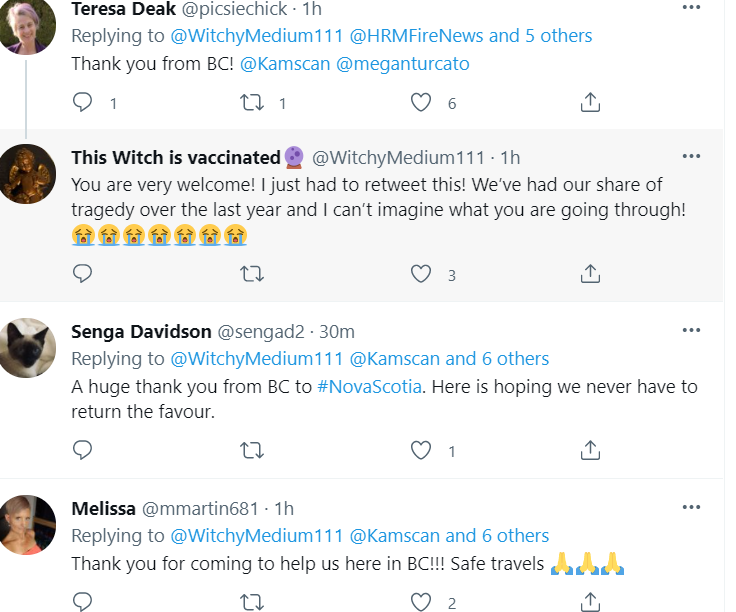The height and width of the screenshot is (612, 736).
Task: Share Senga Davidson's tweet
Action: click(x=590, y=450)
